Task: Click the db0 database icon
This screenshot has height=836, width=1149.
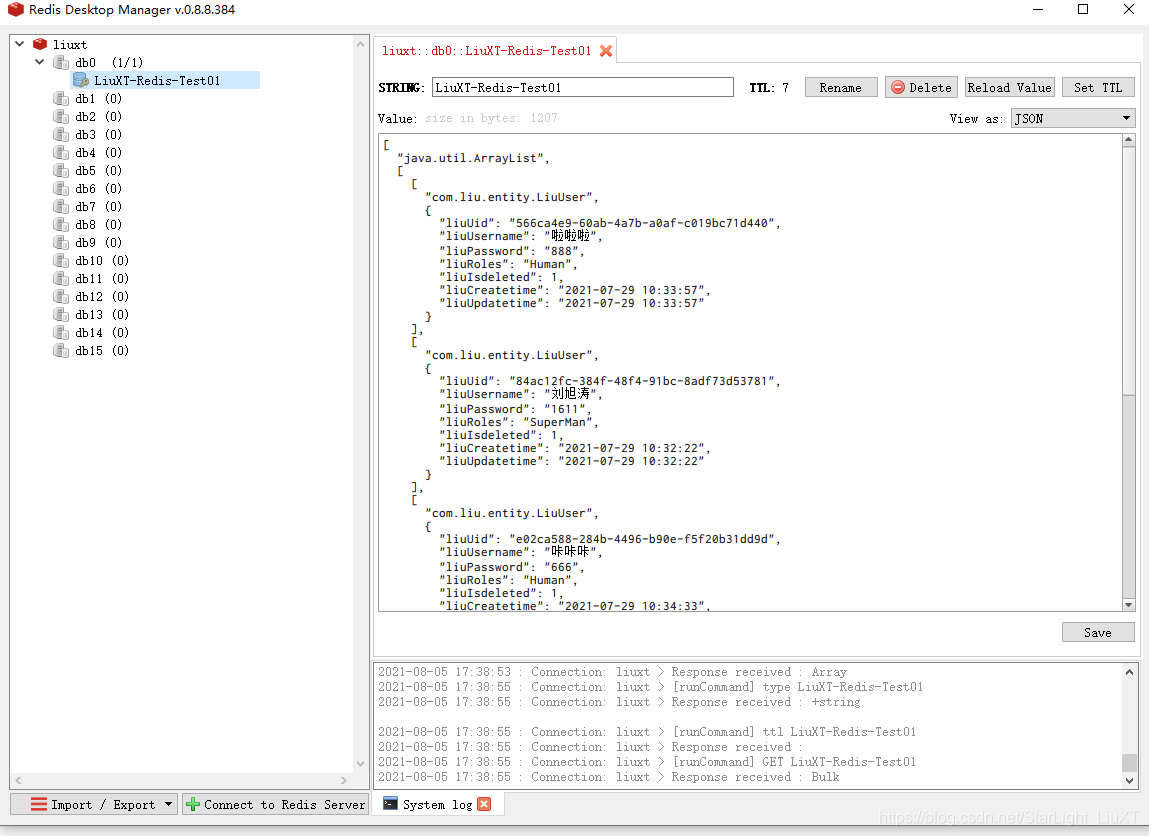Action: [62, 62]
